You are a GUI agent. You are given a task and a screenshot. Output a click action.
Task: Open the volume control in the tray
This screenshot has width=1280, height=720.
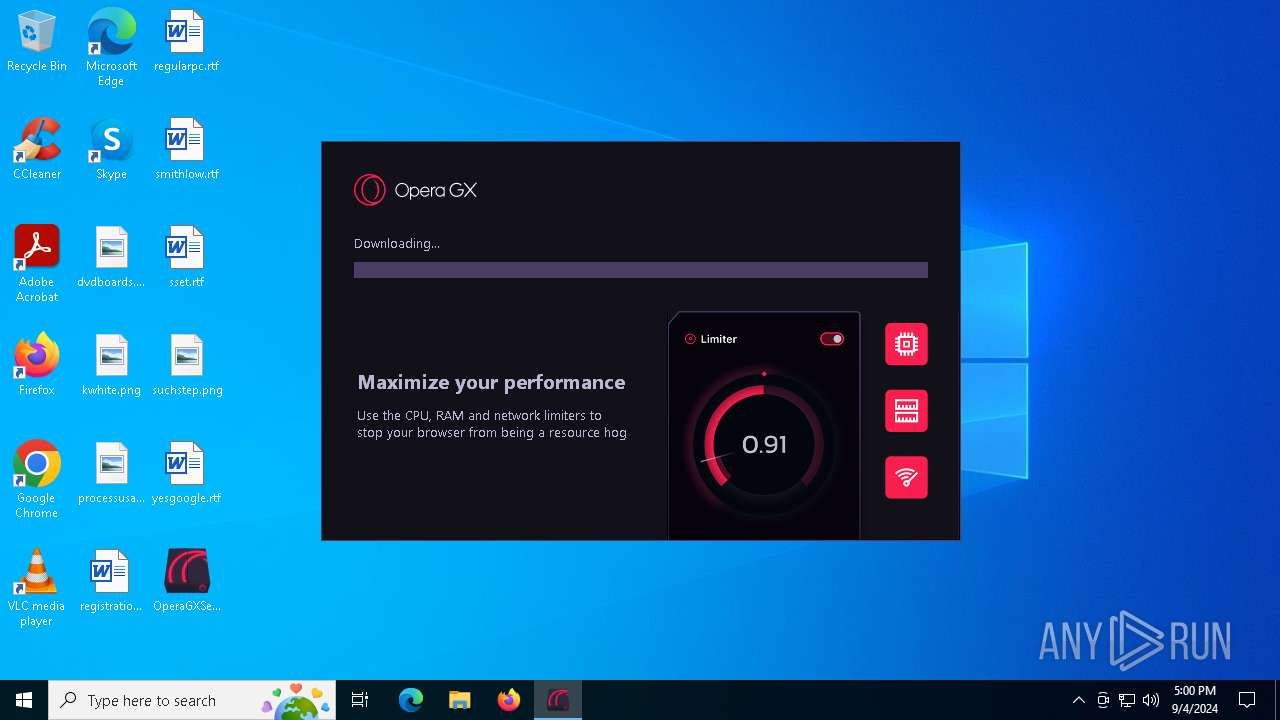pyautogui.click(x=1151, y=700)
